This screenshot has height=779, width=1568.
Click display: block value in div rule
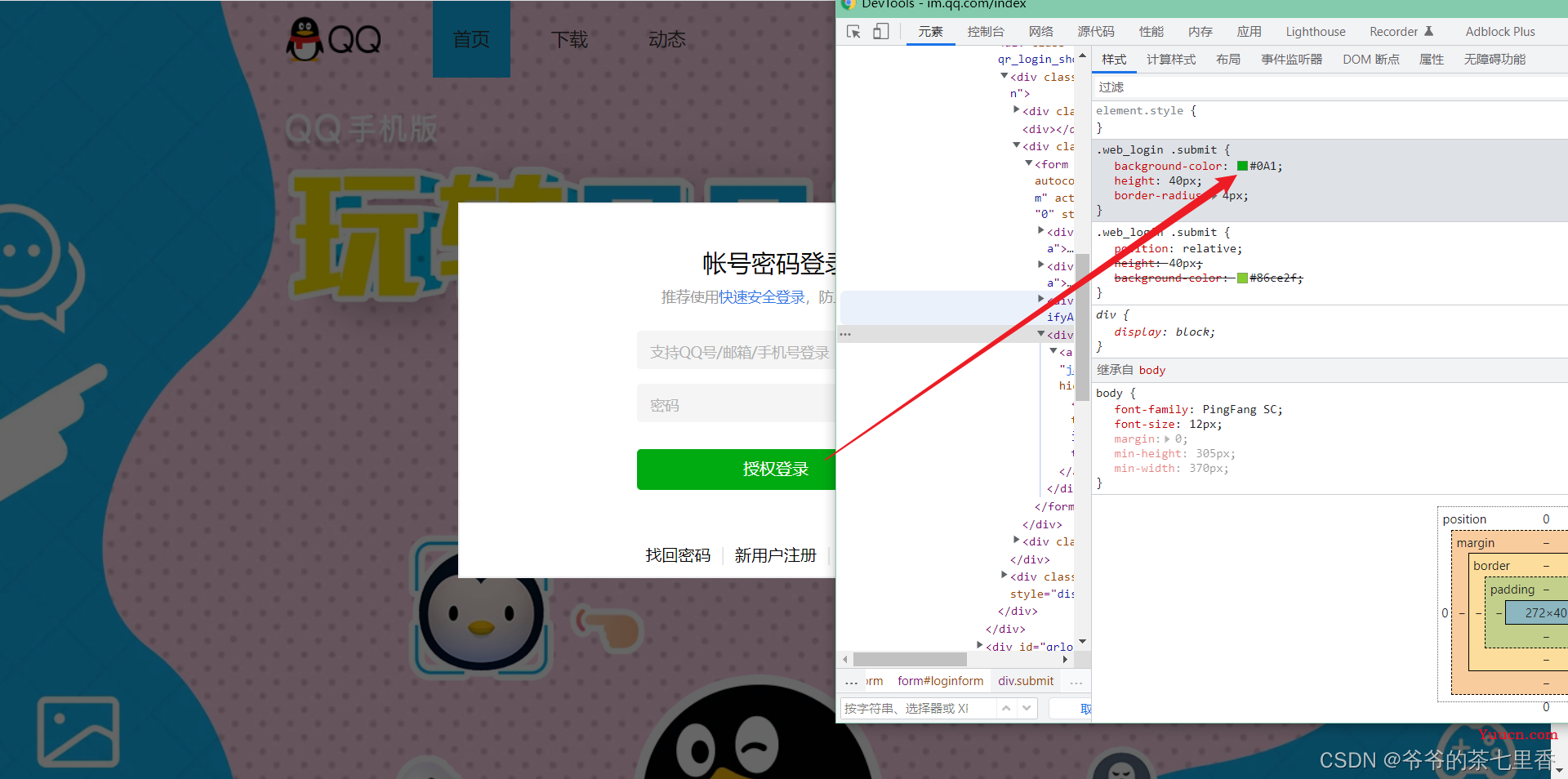1195,332
